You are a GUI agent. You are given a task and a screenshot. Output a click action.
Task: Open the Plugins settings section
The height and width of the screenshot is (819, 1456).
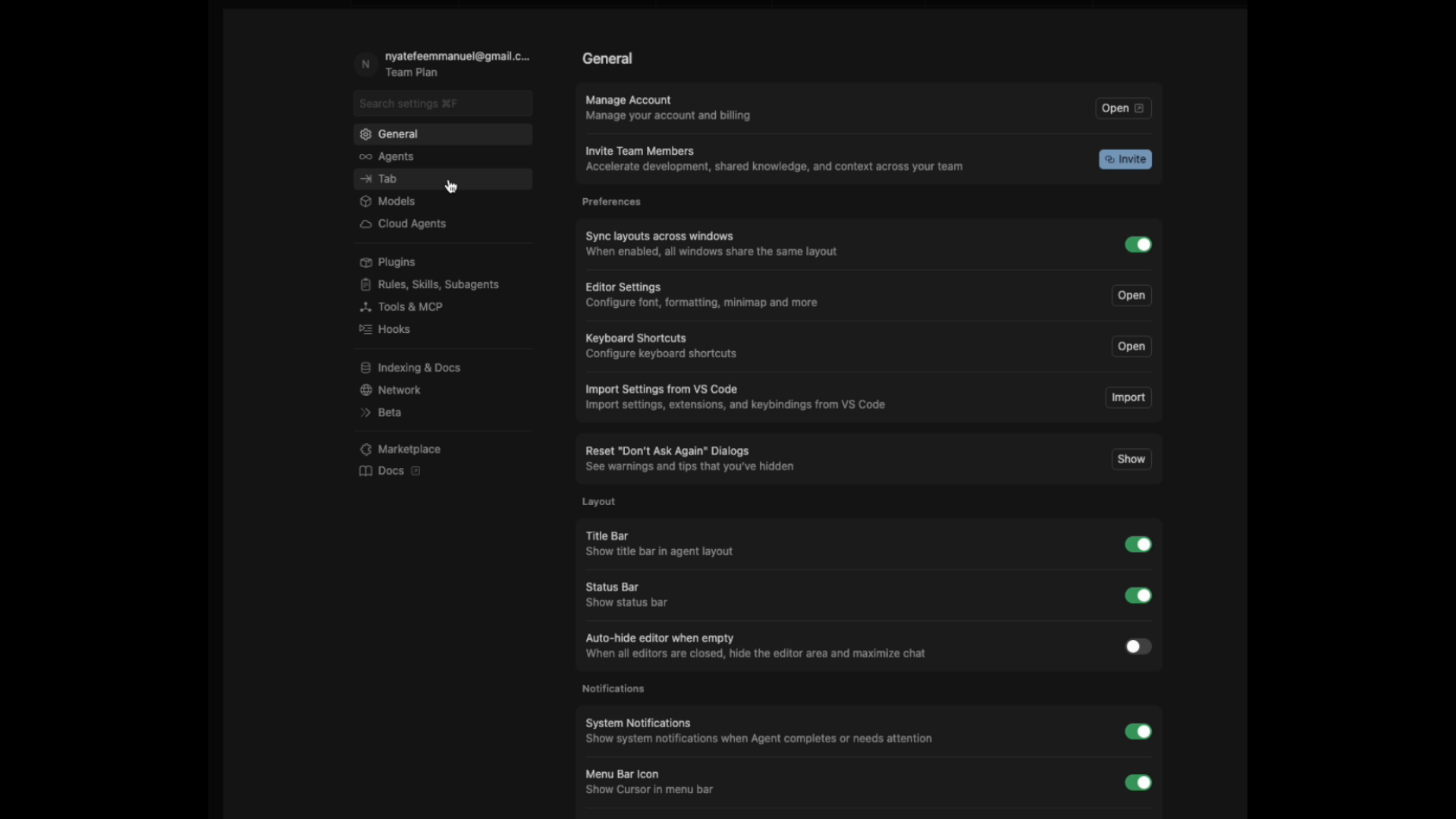pyautogui.click(x=443, y=262)
